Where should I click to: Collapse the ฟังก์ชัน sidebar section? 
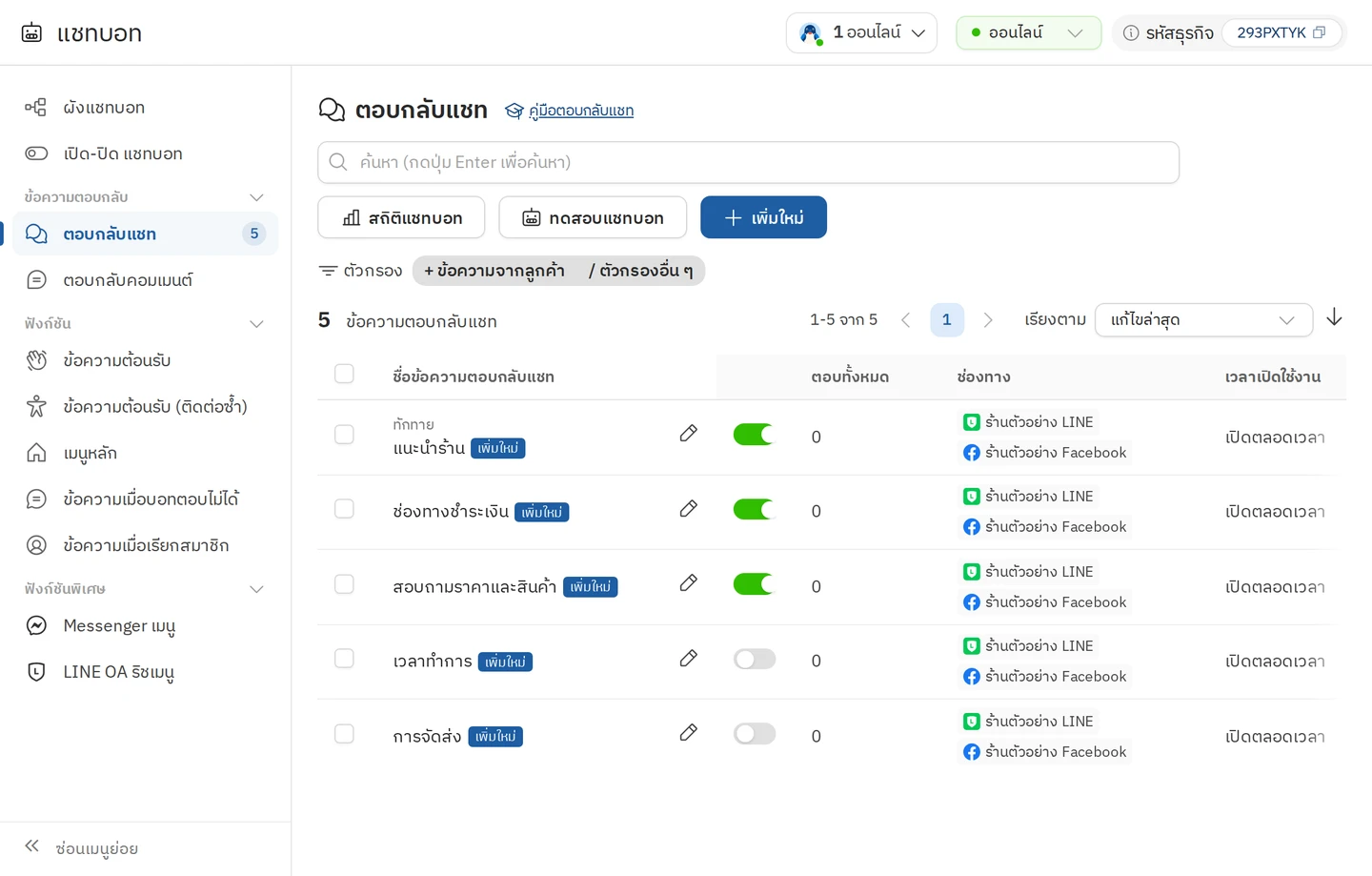tap(256, 324)
